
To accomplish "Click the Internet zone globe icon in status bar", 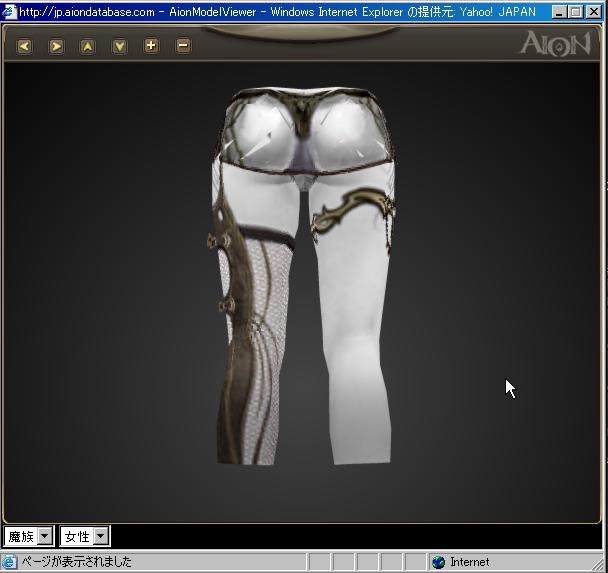I will pyautogui.click(x=438, y=562).
